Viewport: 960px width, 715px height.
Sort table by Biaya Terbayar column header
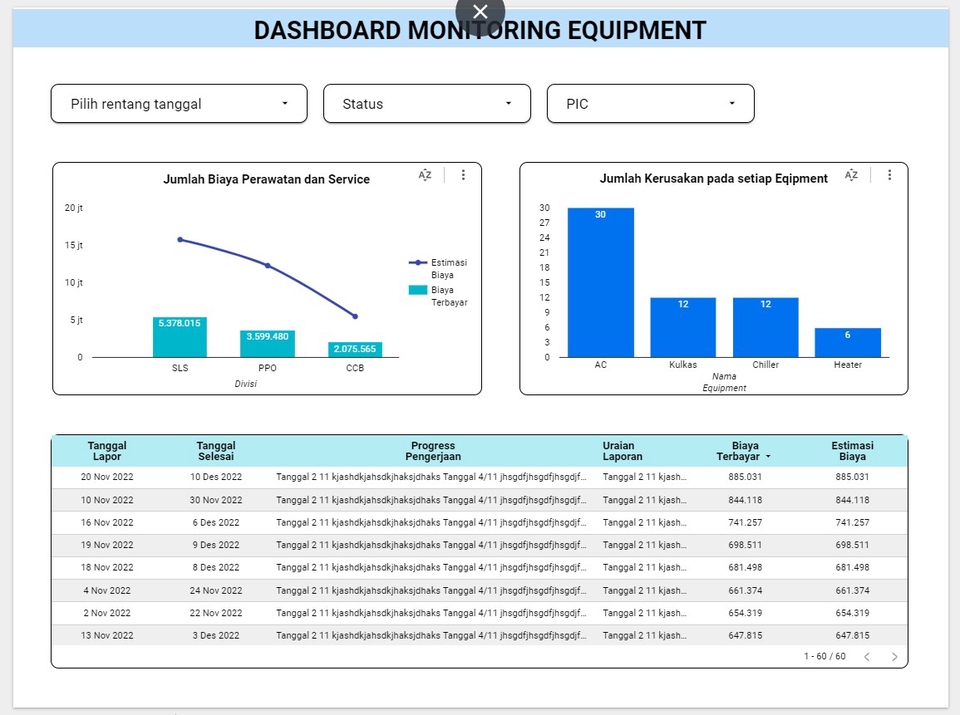coord(743,451)
